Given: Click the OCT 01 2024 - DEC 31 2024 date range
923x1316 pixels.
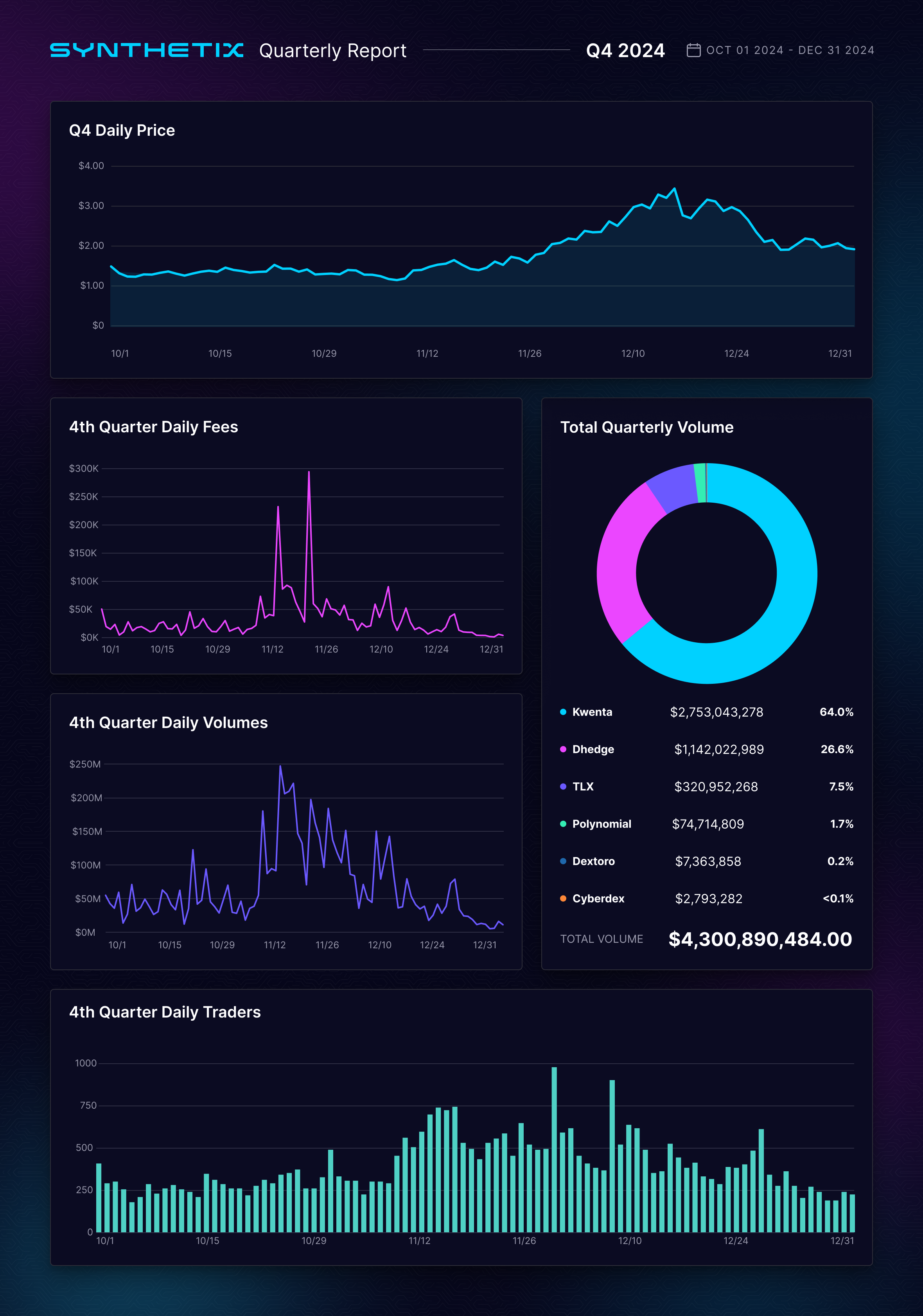Looking at the screenshot, I should coord(790,50).
